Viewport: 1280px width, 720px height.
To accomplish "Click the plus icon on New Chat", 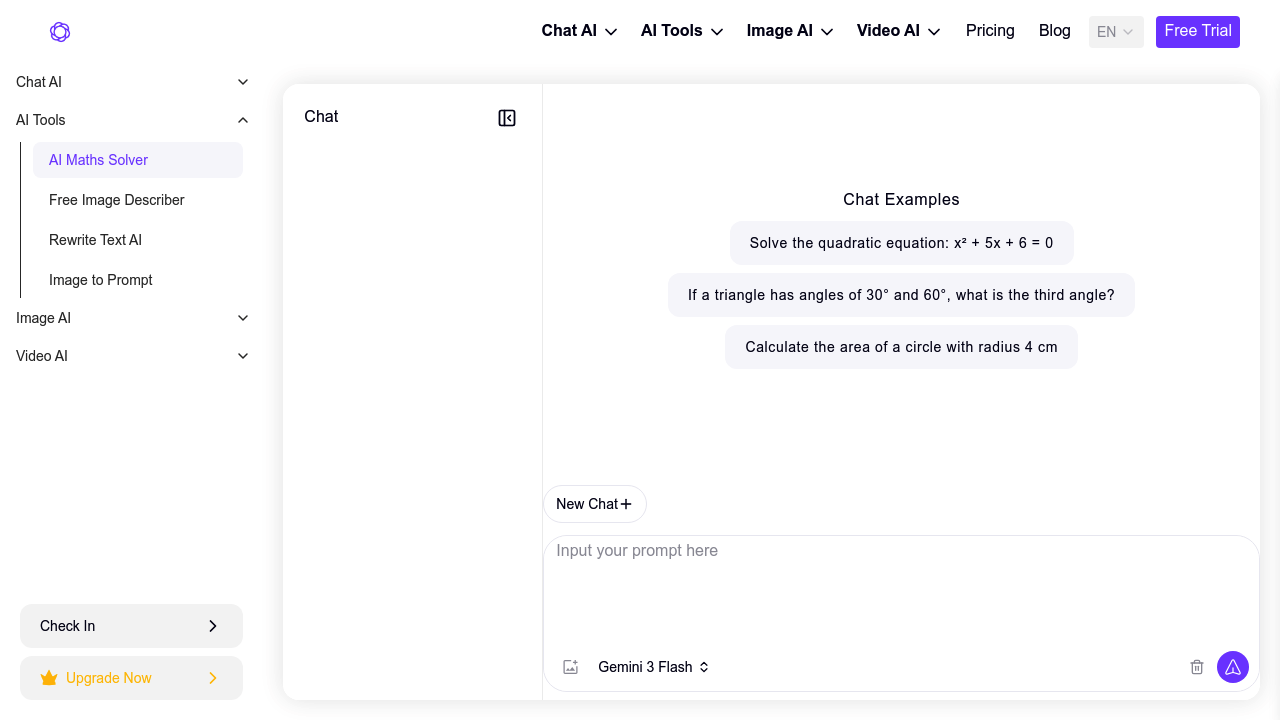I will [627, 504].
